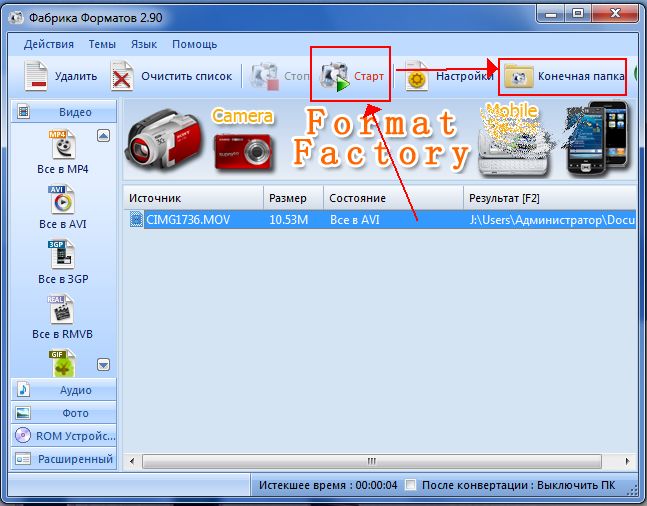
Task: Click the Mobile phones banner image
Action: pyautogui.click(x=598, y=138)
